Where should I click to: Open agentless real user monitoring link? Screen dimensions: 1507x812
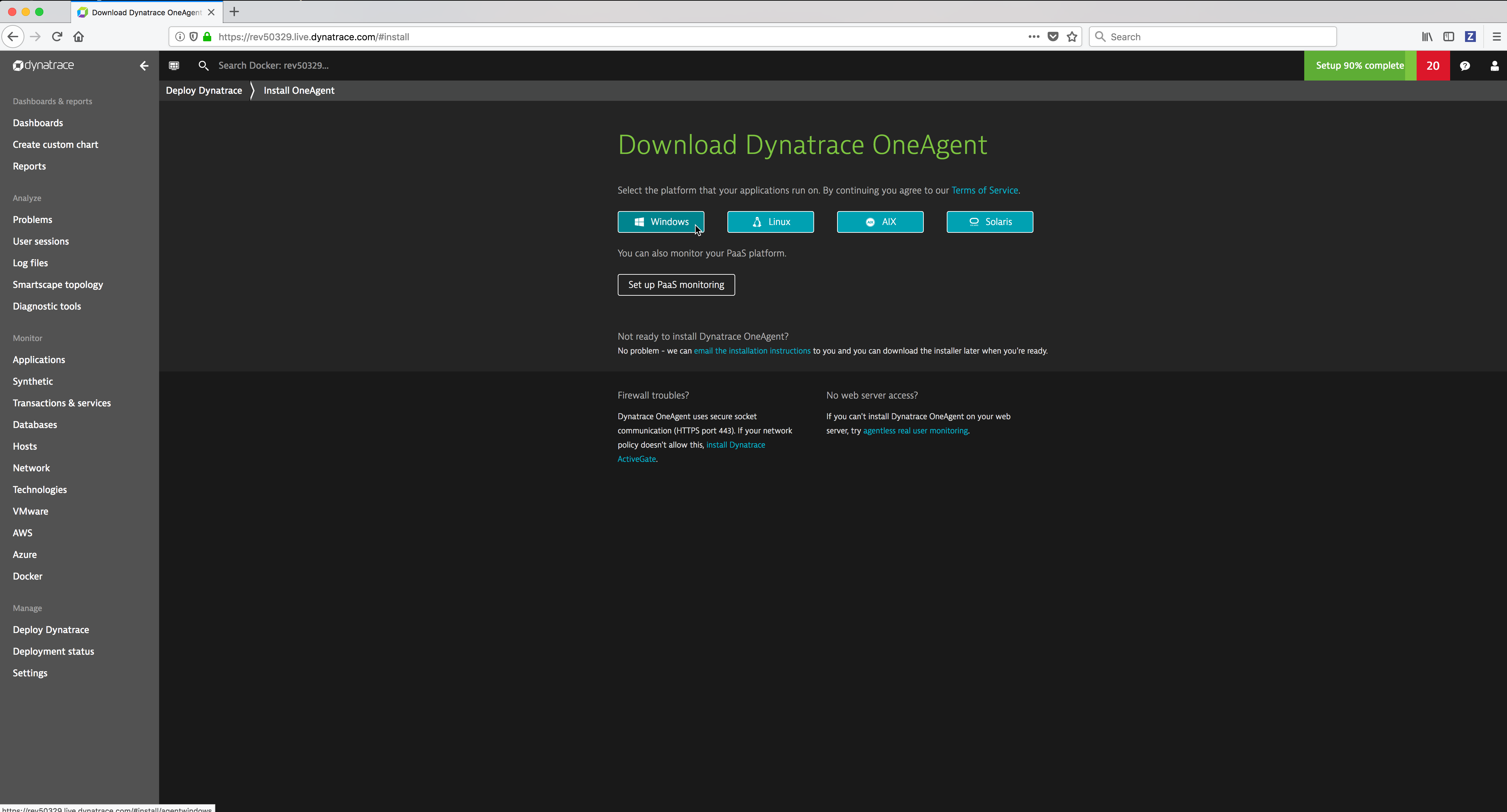pyautogui.click(x=916, y=431)
